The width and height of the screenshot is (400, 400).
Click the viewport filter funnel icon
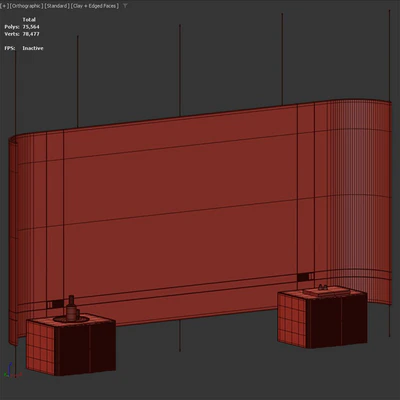click(125, 6)
